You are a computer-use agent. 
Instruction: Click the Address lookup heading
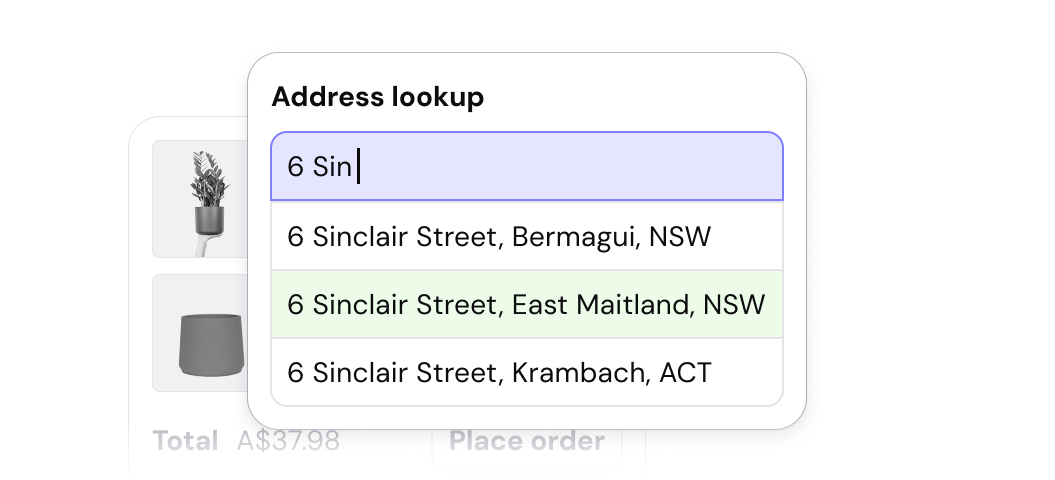tap(378, 97)
